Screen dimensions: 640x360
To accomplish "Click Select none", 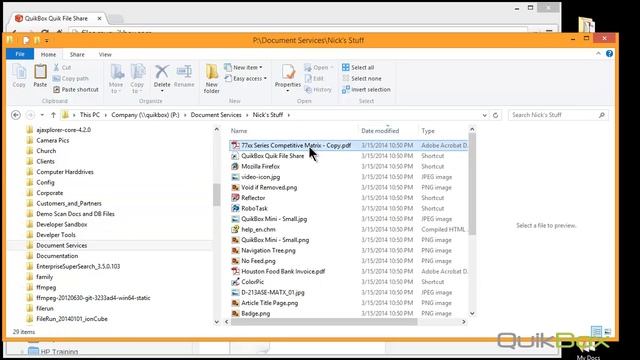I will [x=362, y=78].
